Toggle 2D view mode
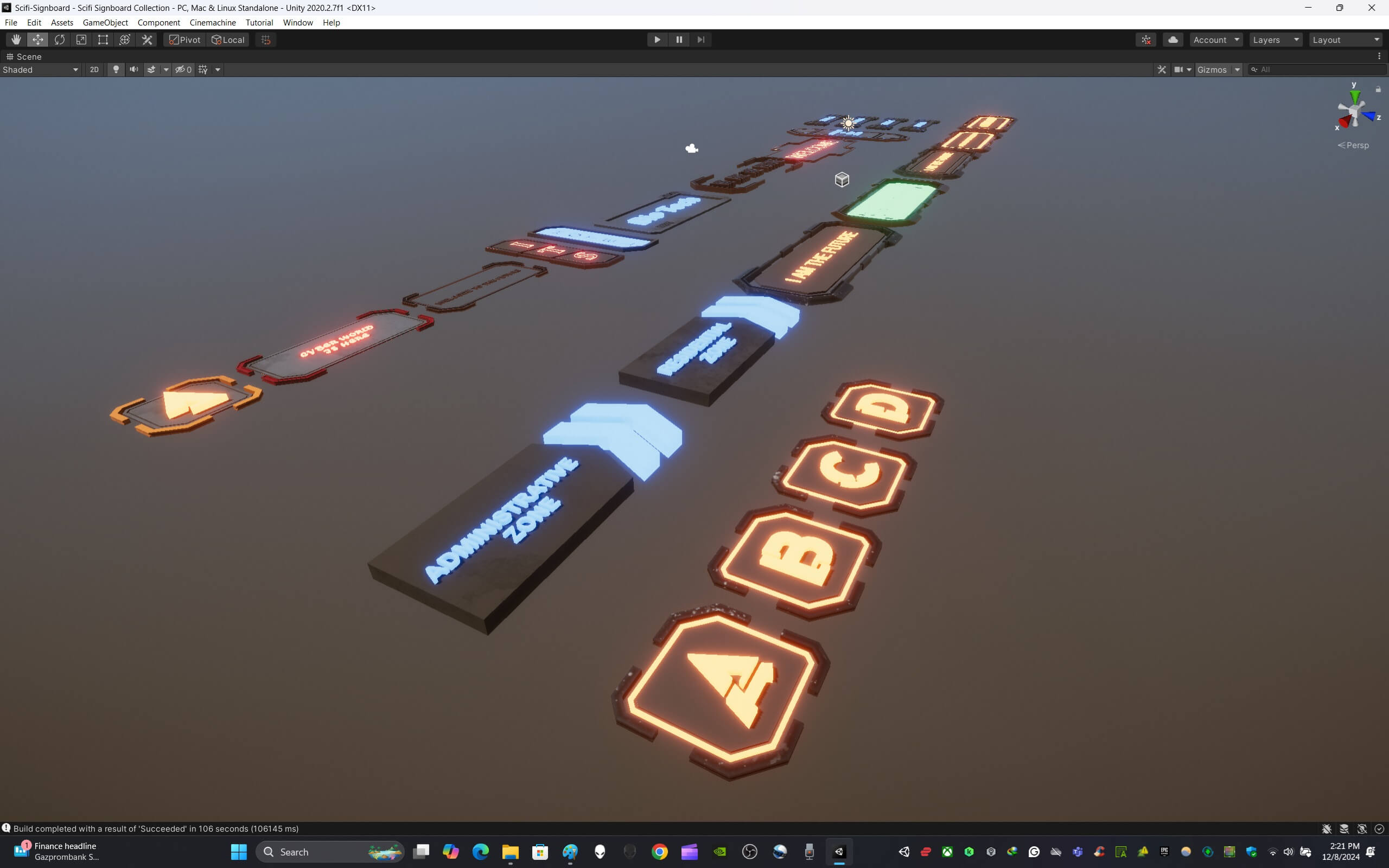The width and height of the screenshot is (1389, 868). coord(94,69)
